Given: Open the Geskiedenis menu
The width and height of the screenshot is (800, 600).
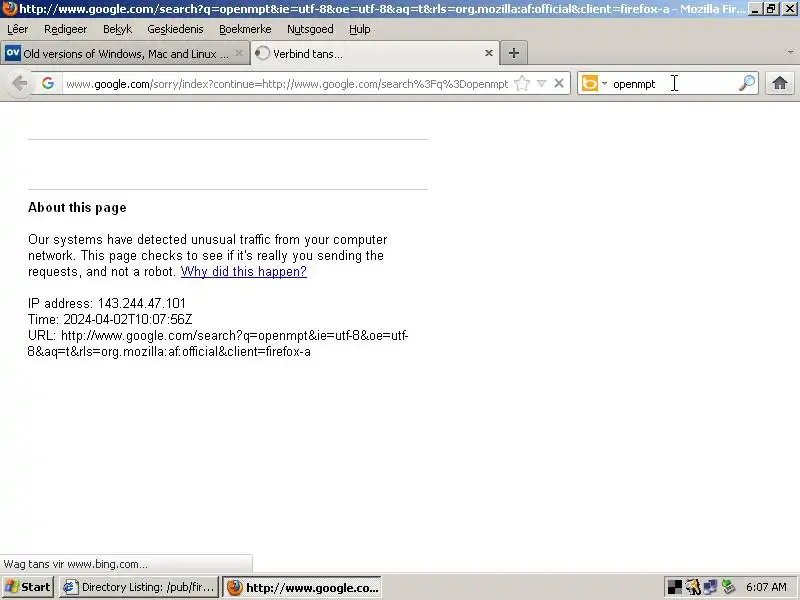Looking at the screenshot, I should pyautogui.click(x=175, y=30).
